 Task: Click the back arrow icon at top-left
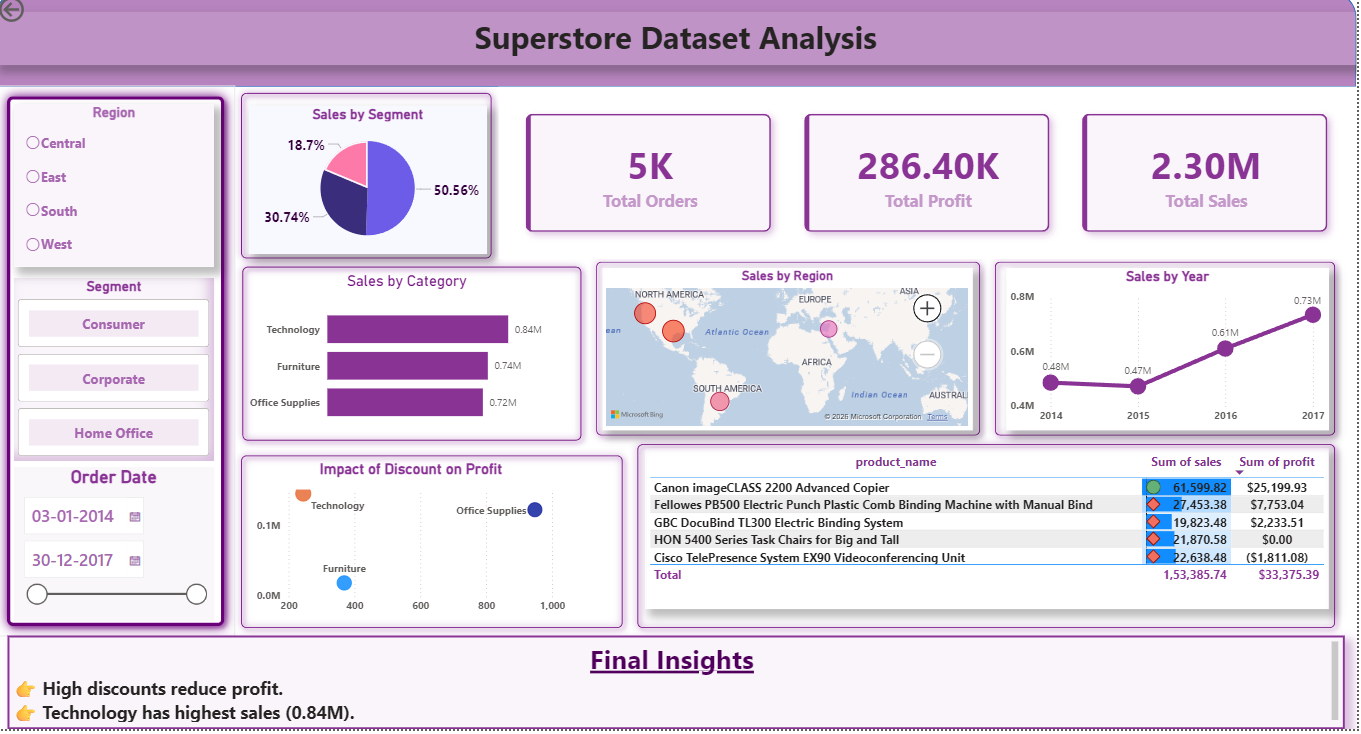pos(12,9)
